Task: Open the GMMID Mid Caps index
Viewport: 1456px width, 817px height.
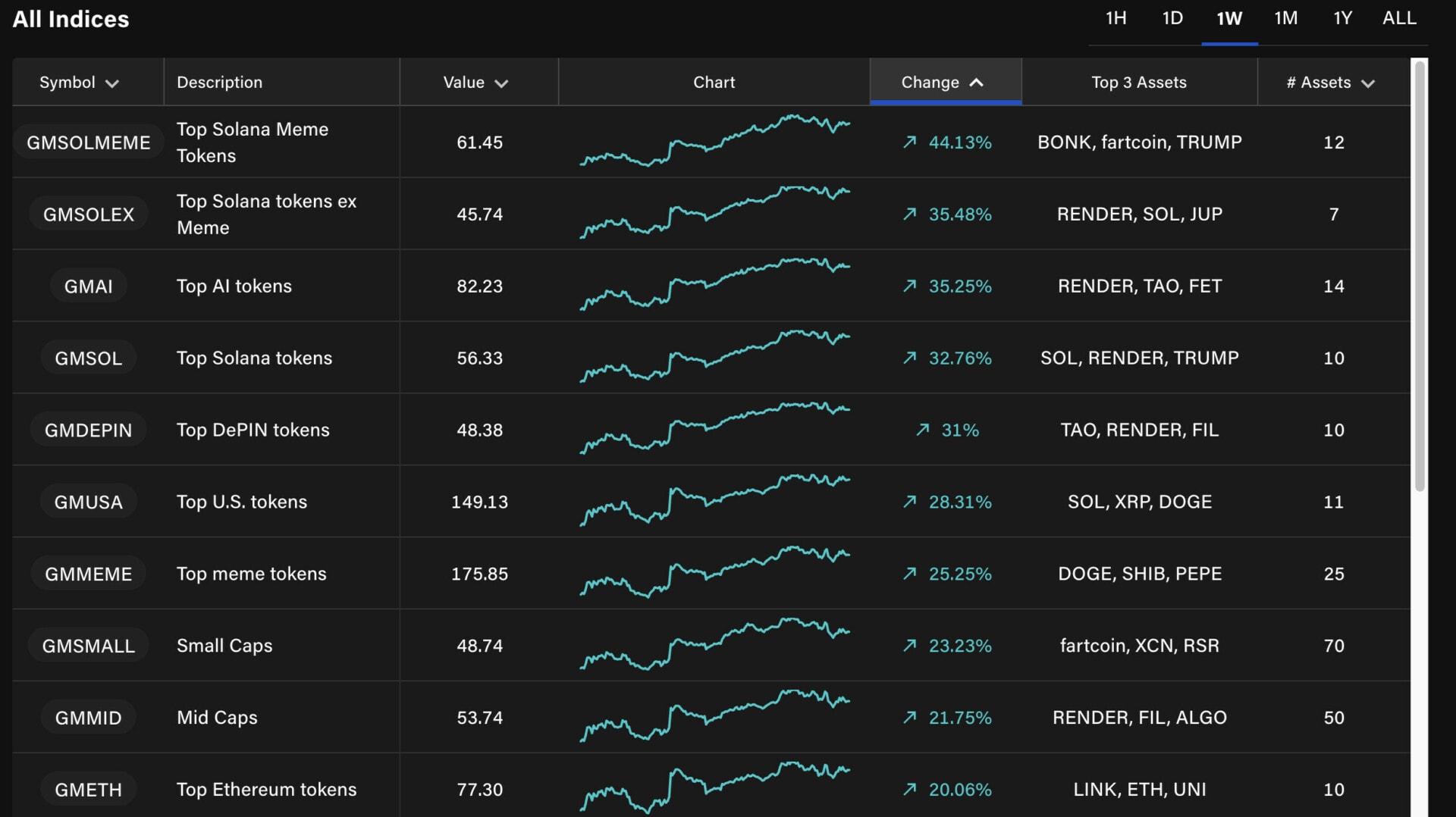Action: click(88, 717)
